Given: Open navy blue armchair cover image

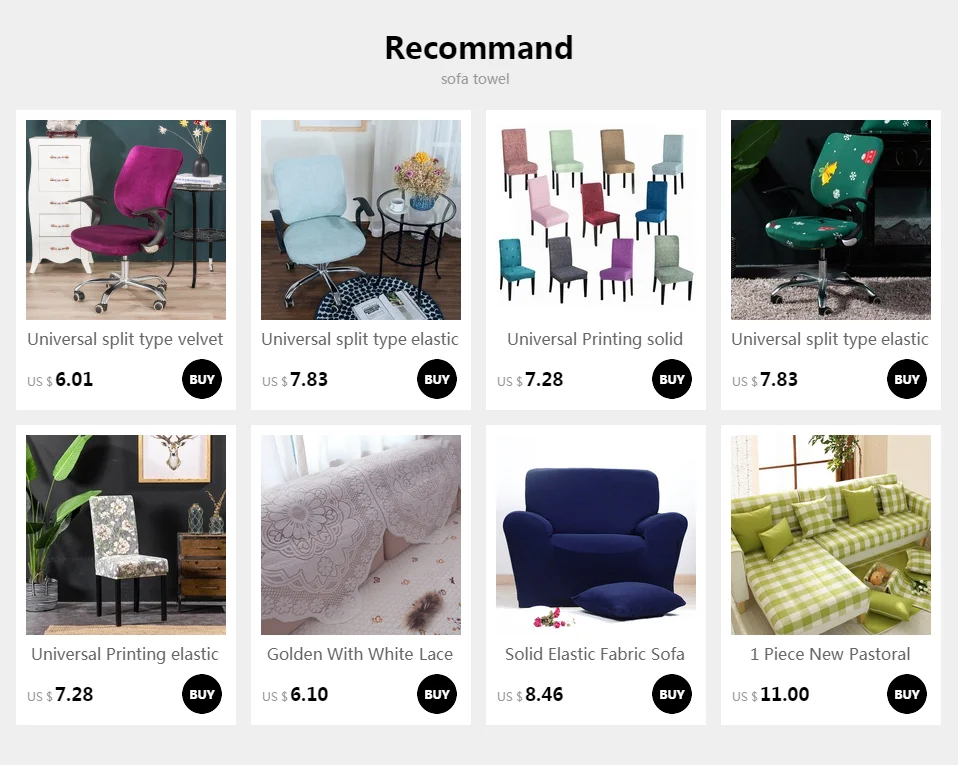Looking at the screenshot, I should 596,535.
